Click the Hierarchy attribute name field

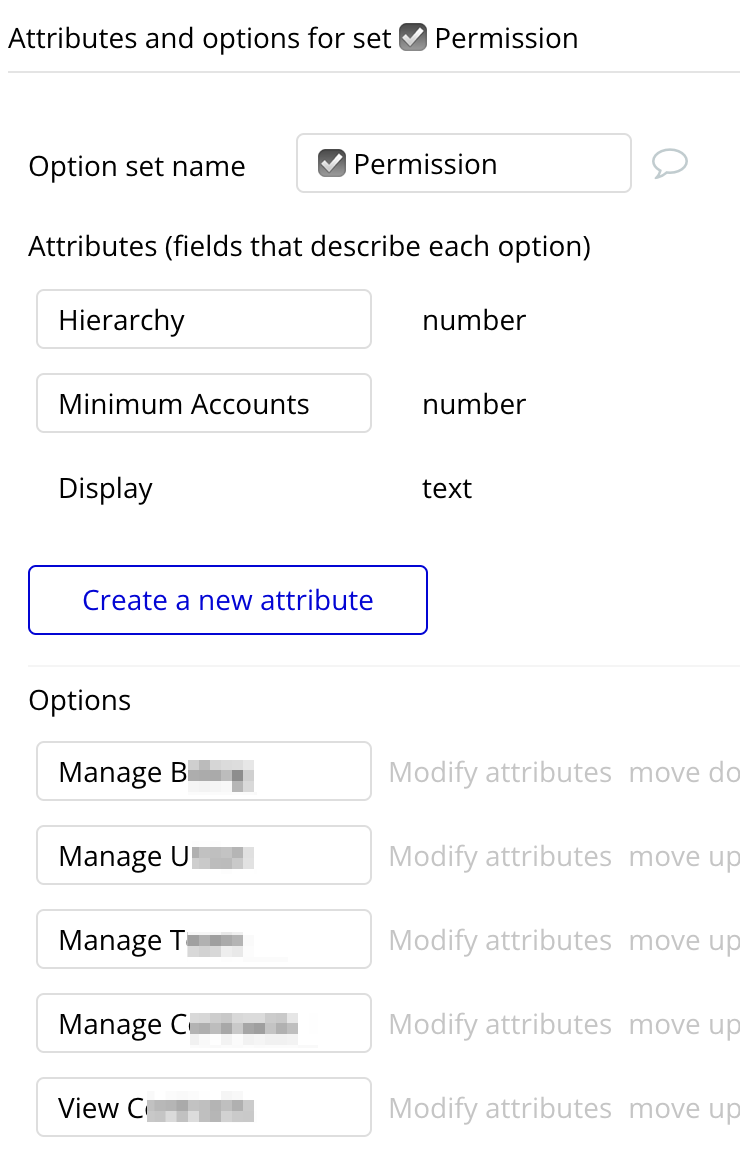coord(204,320)
